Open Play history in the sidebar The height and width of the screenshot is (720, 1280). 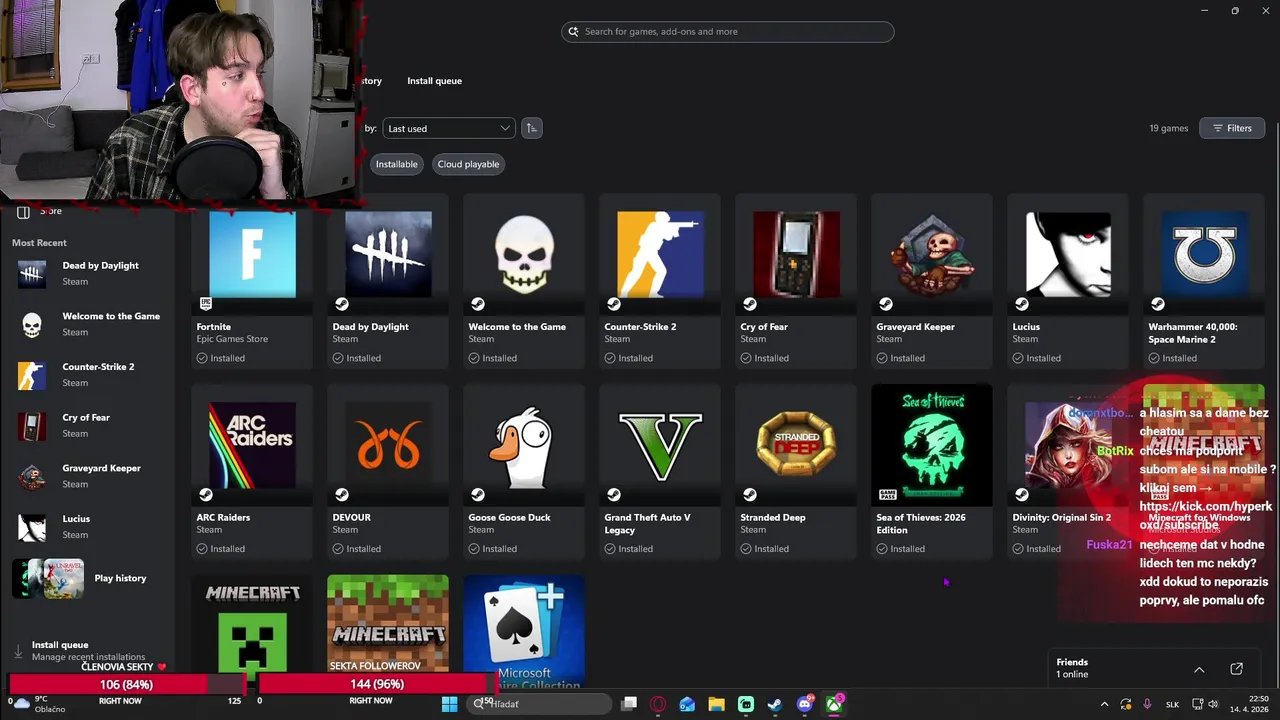click(x=85, y=578)
